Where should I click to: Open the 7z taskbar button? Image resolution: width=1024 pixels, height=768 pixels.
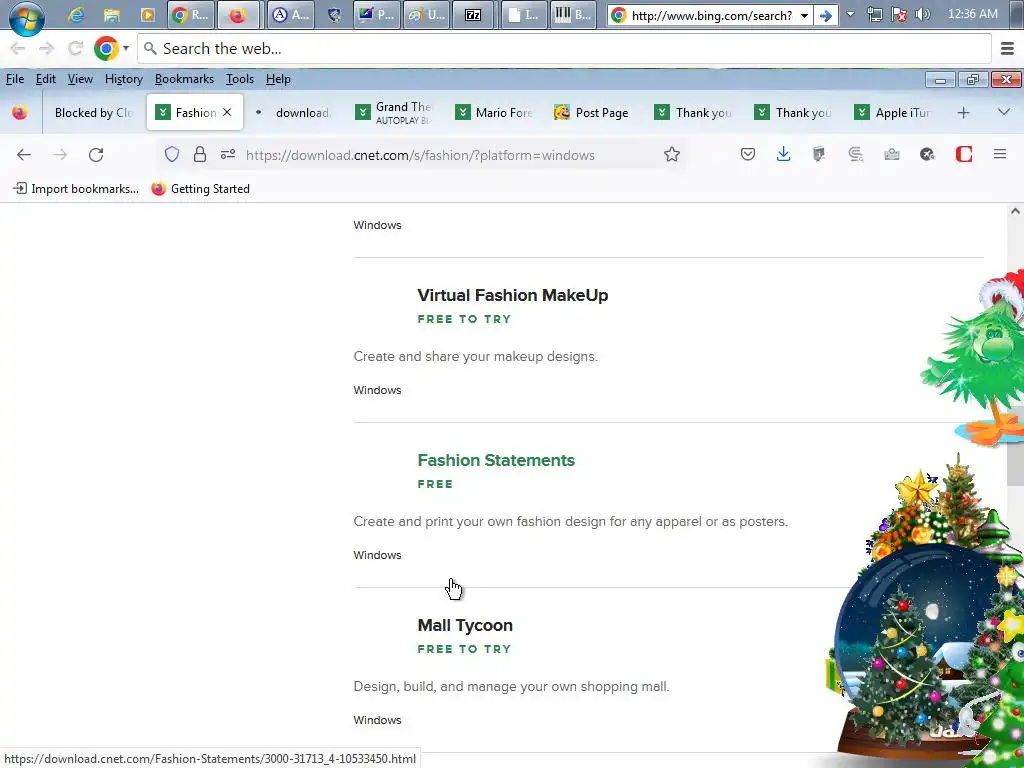pyautogui.click(x=473, y=15)
